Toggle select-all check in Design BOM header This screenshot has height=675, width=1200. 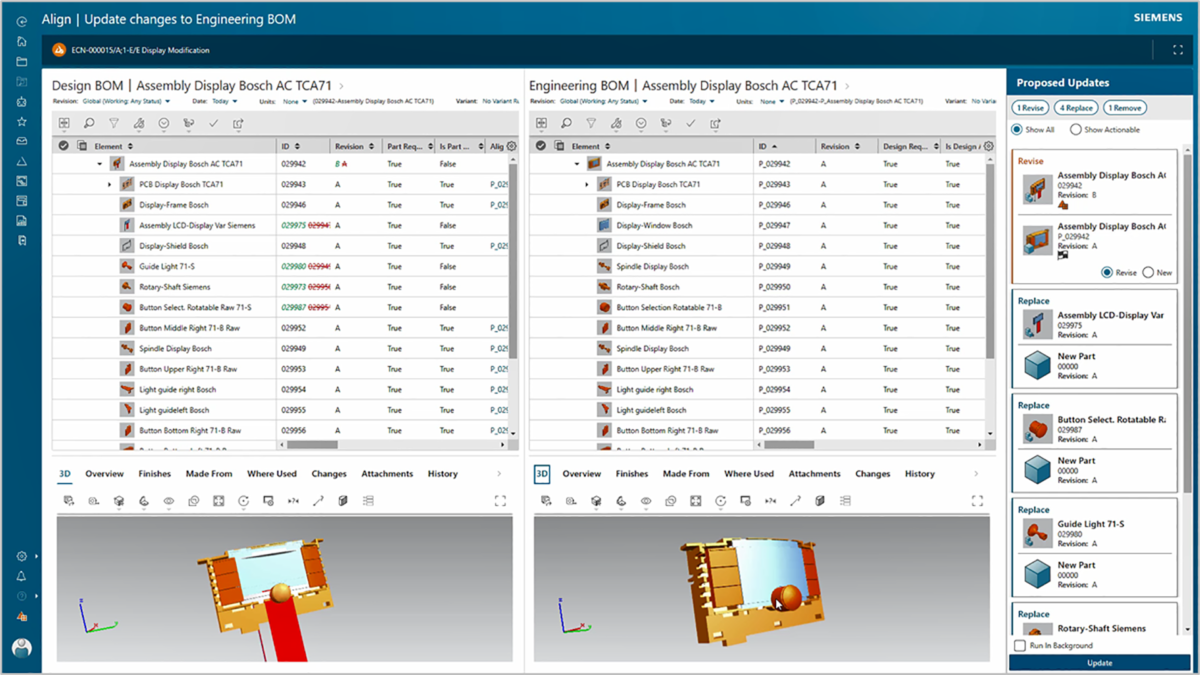[64, 146]
